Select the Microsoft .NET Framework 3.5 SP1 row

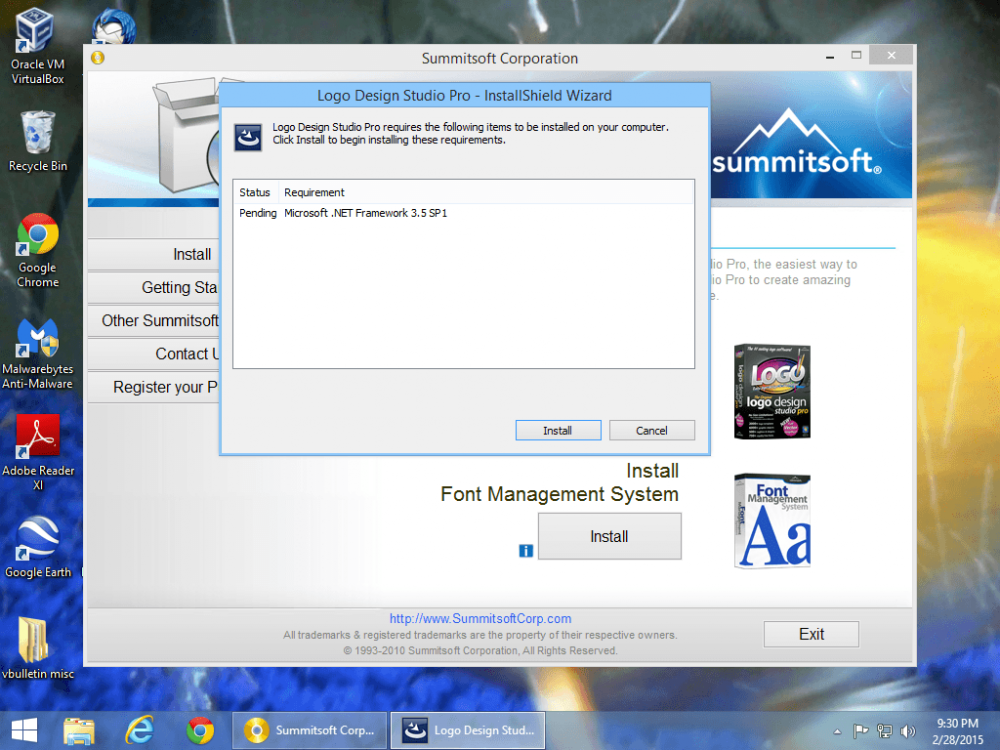coord(464,213)
